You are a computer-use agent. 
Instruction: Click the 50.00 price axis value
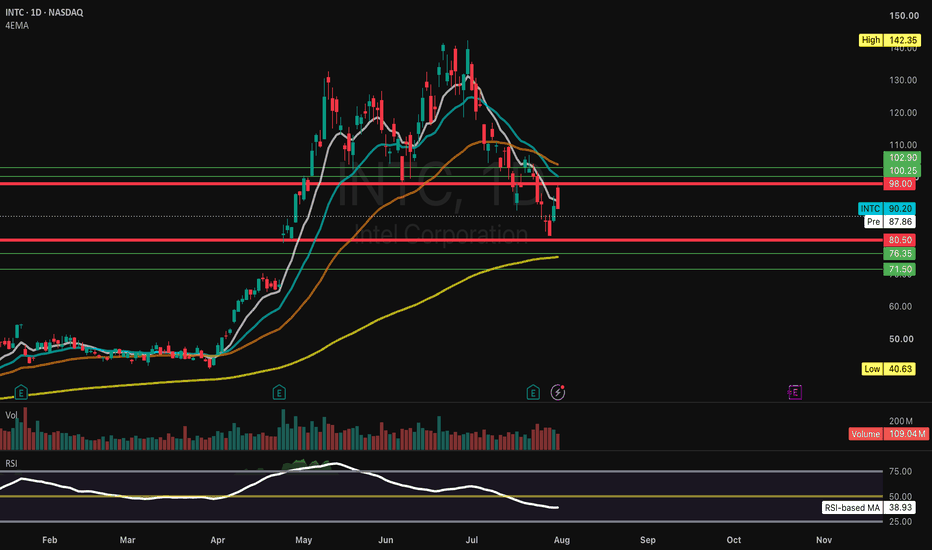tap(901, 339)
